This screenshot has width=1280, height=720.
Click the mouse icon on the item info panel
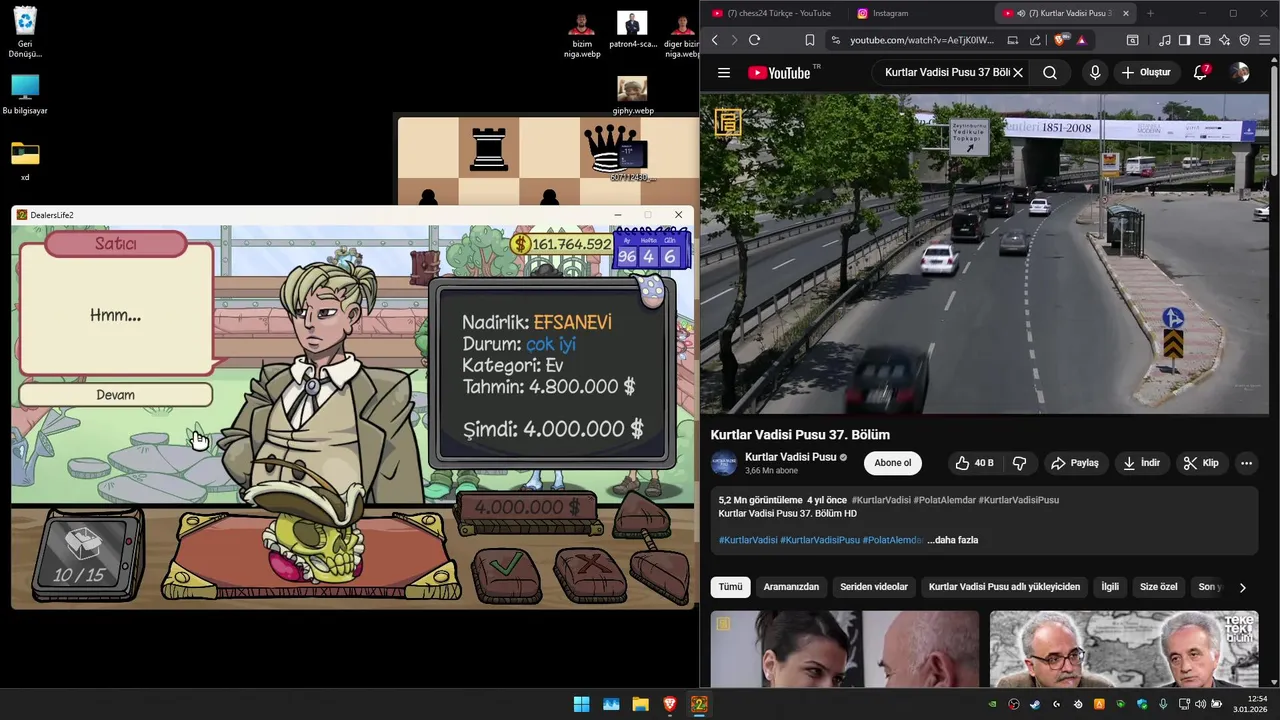(652, 291)
